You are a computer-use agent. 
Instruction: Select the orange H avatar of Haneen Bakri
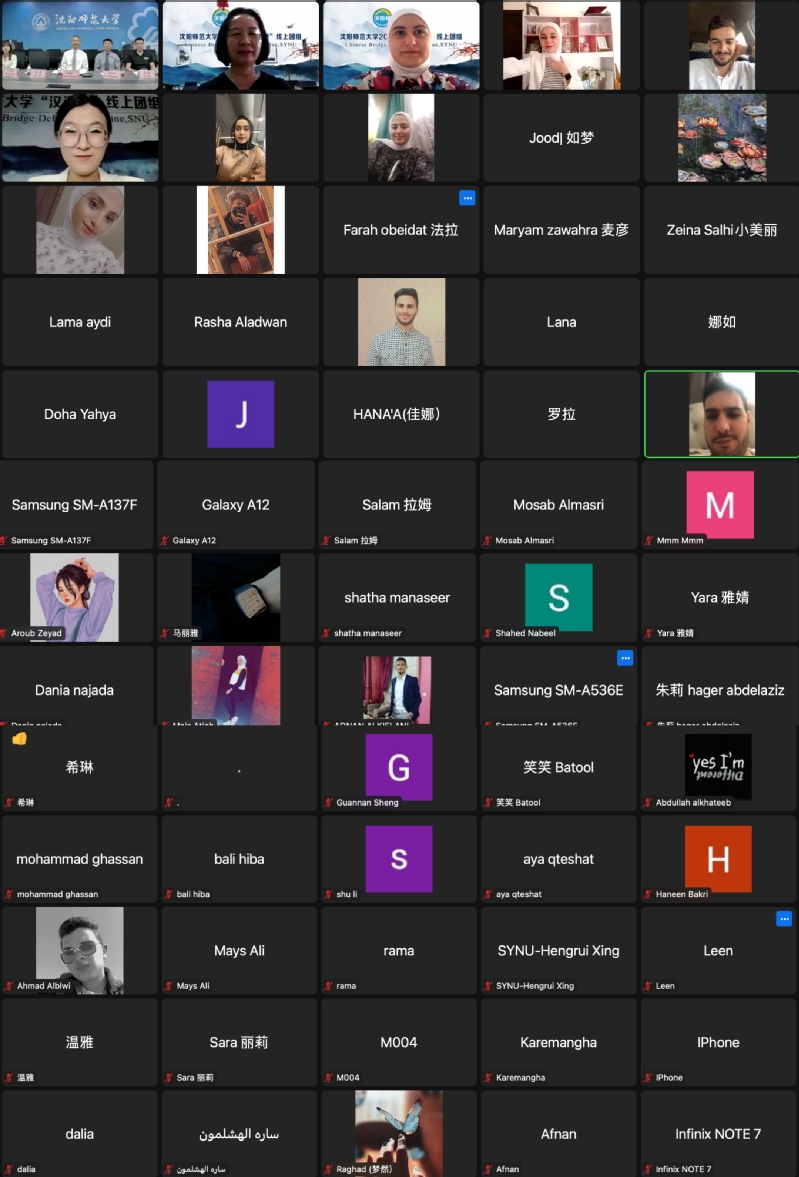coord(718,859)
